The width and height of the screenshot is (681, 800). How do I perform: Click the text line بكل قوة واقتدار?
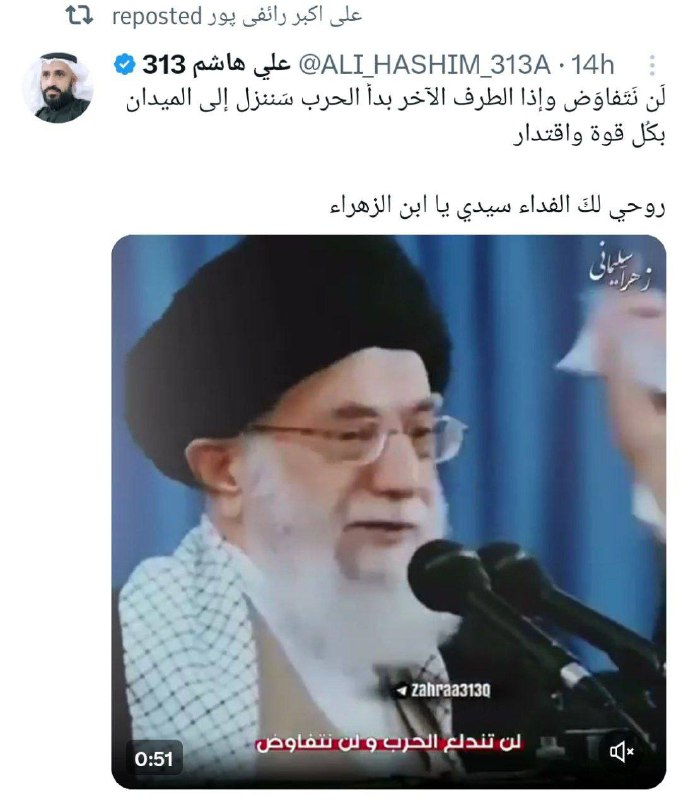pos(589,135)
